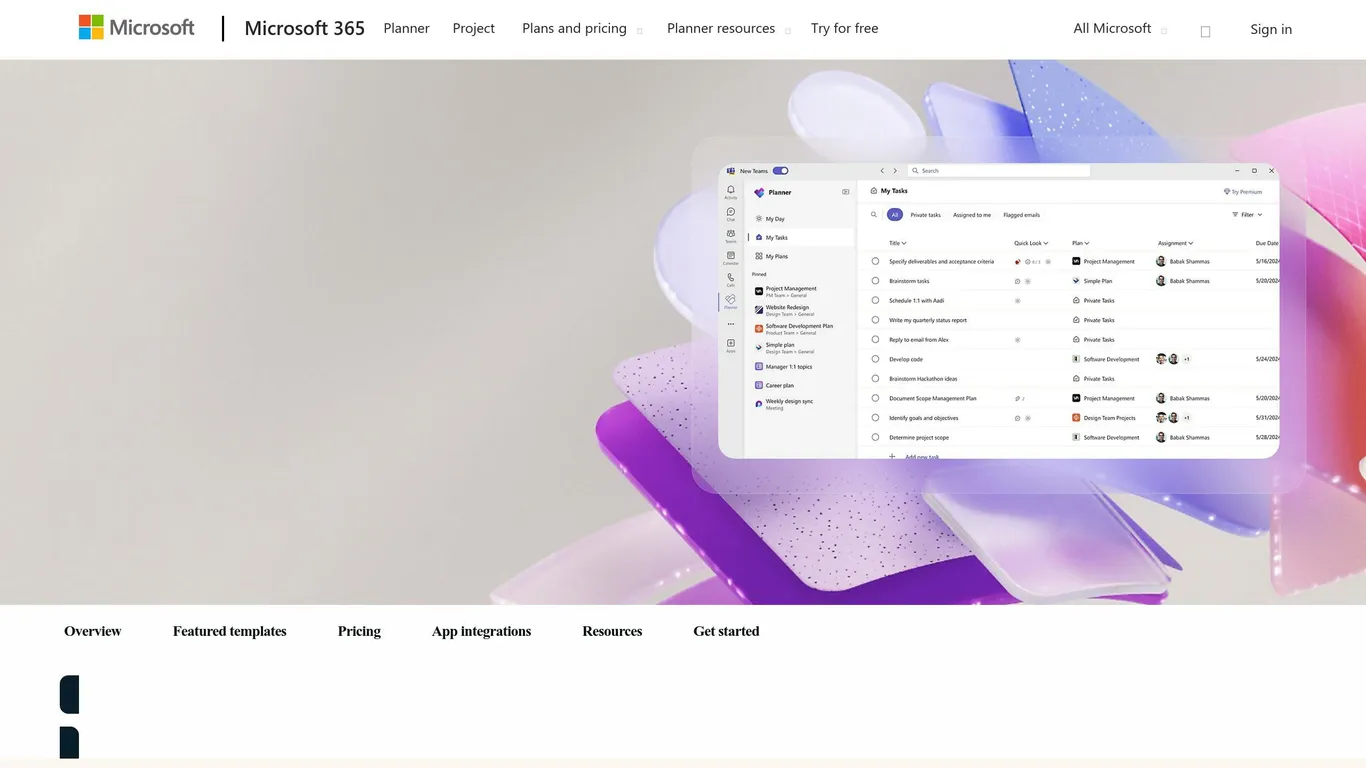Go to the Pricing tab

click(x=359, y=631)
